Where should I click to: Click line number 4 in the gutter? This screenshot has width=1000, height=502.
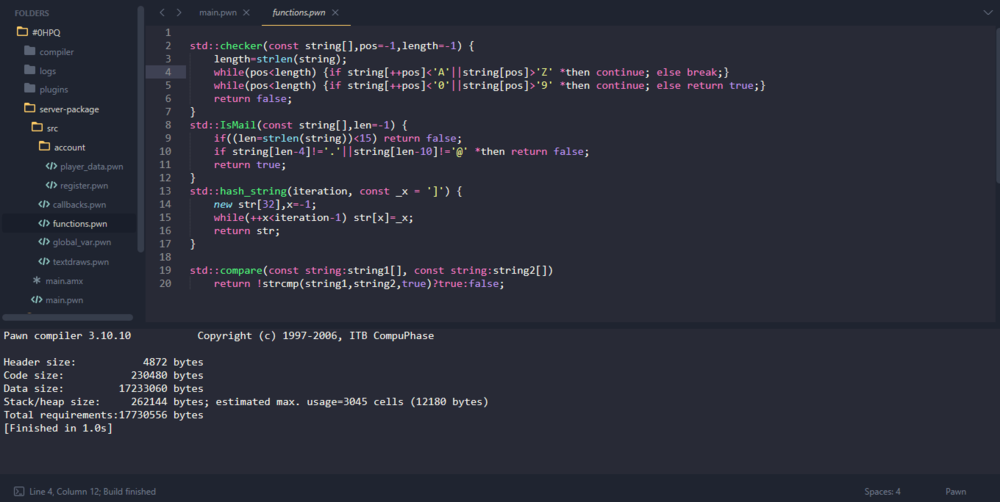168,72
